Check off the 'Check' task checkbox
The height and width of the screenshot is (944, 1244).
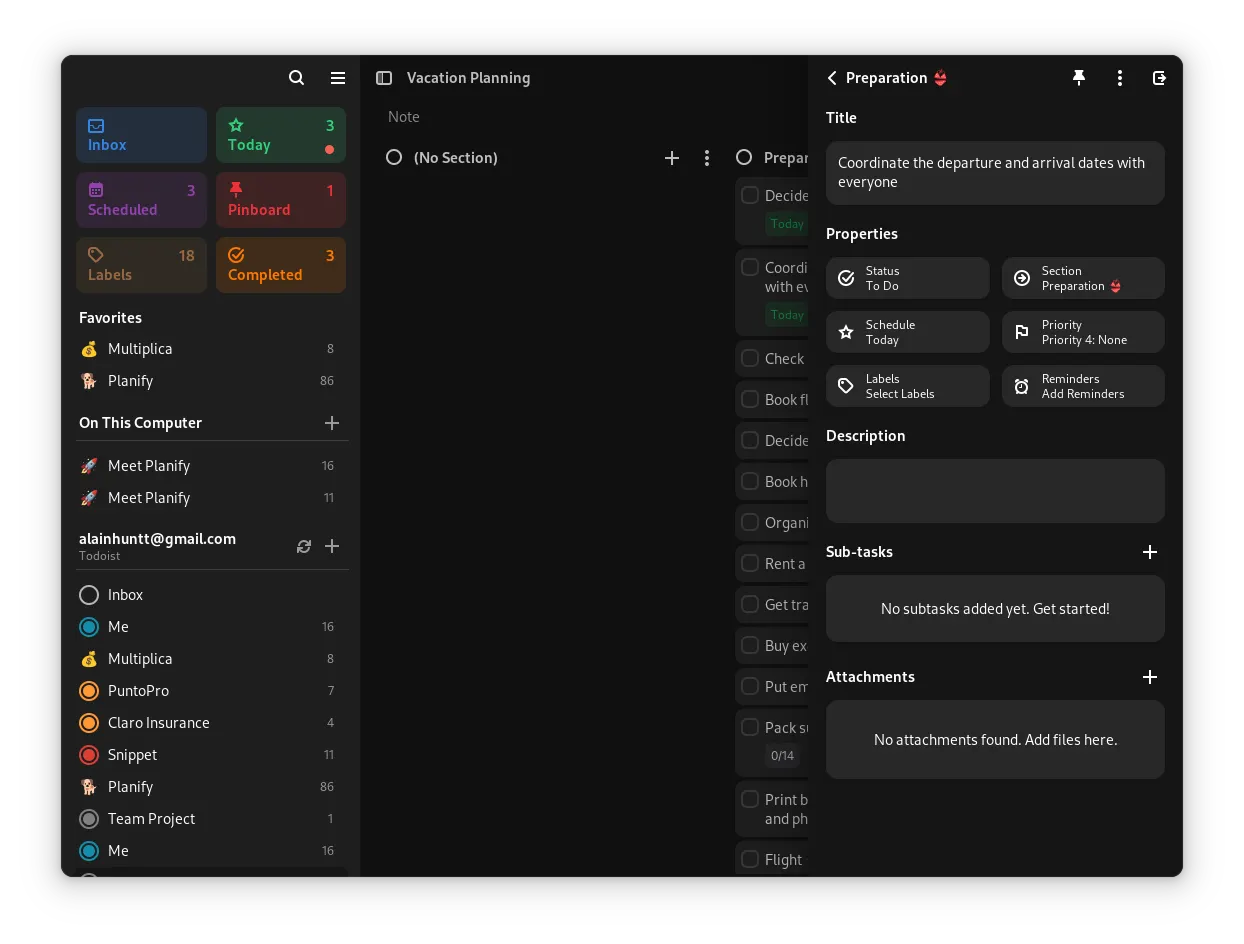pyautogui.click(x=750, y=358)
